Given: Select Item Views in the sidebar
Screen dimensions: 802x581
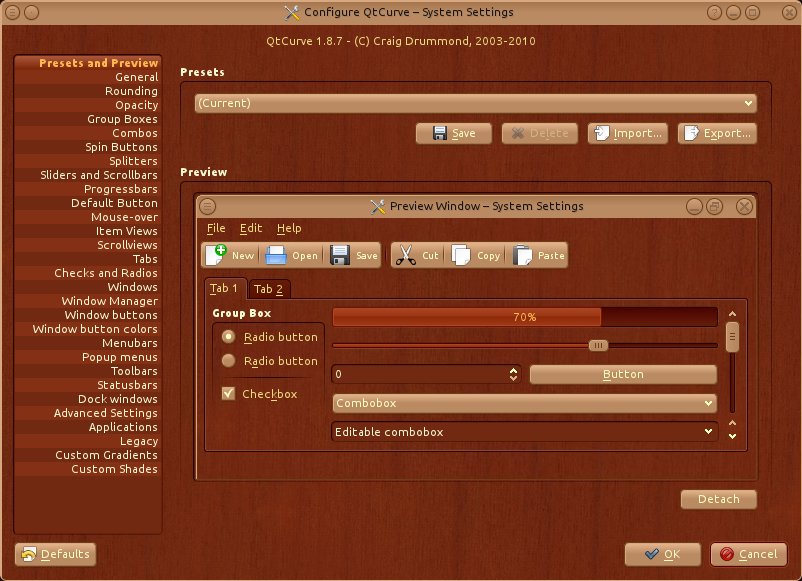Looking at the screenshot, I should tap(88, 231).
